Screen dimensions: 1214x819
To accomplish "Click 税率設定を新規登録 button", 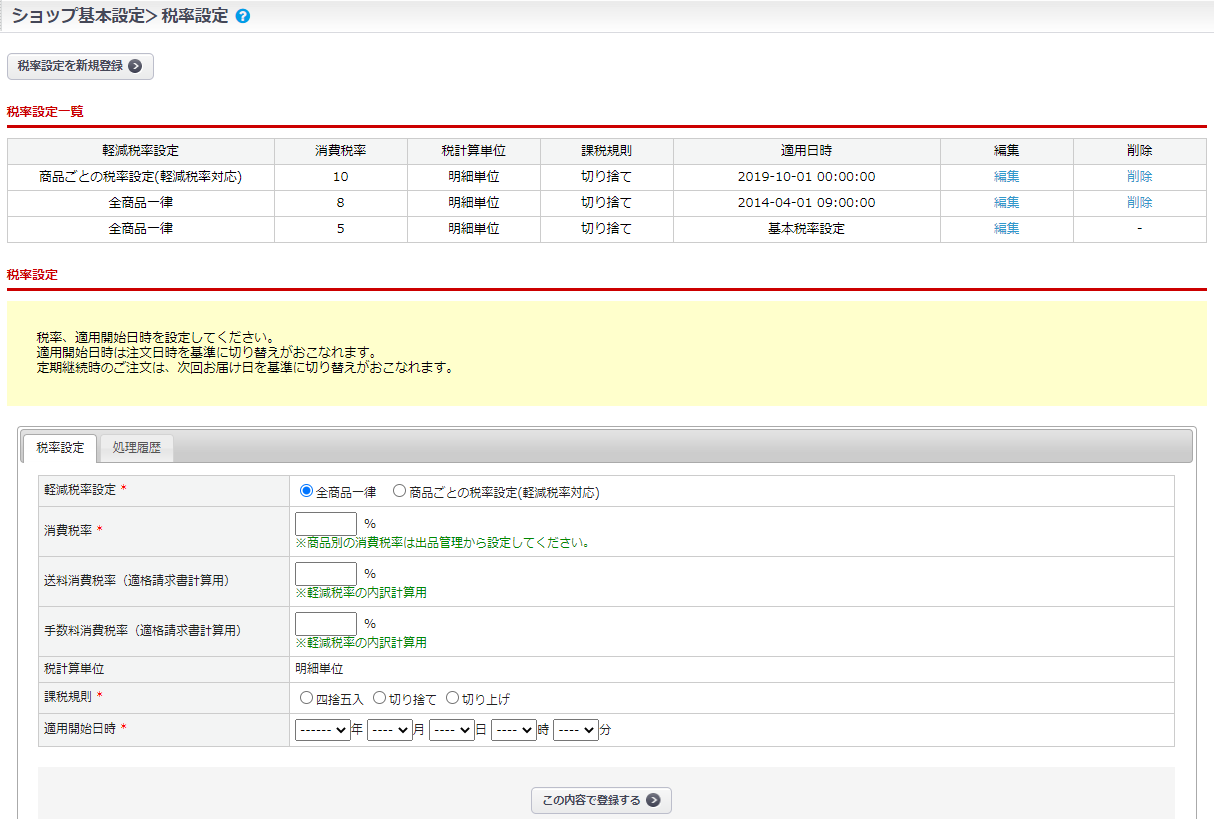I will coord(80,66).
